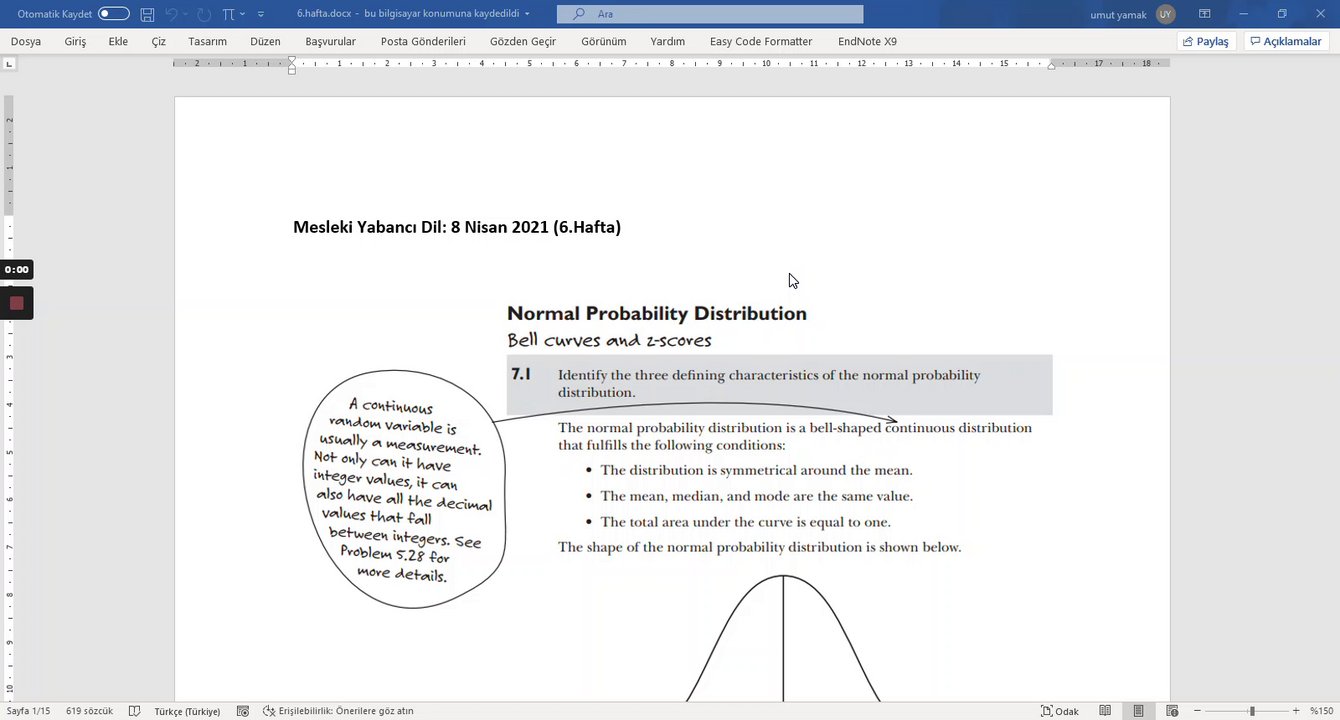Click the handwritten continuous random variable callout

point(405,491)
